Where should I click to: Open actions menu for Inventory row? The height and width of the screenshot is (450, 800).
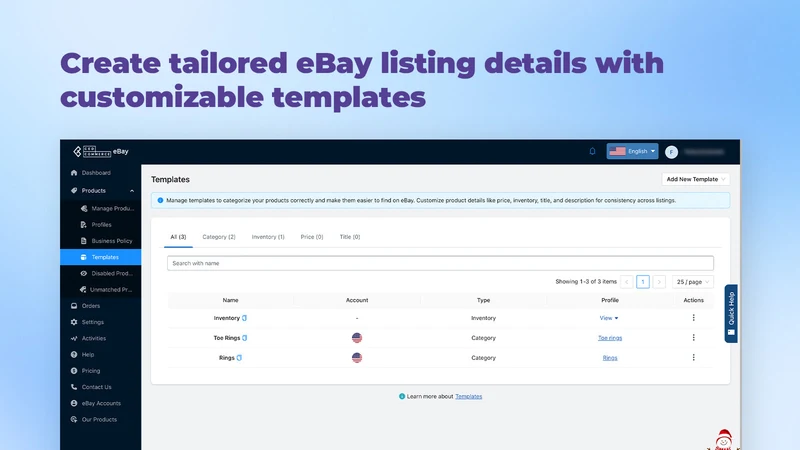(x=693, y=318)
